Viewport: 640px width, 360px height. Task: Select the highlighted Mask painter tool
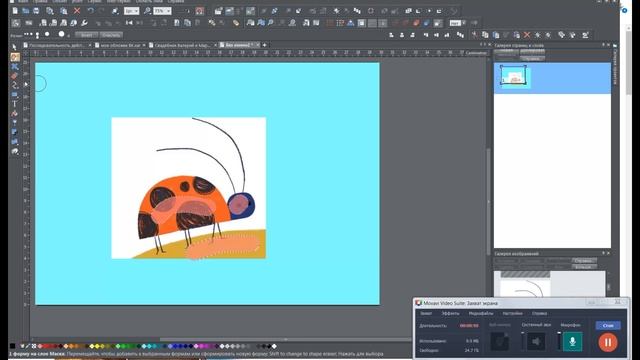[x=15, y=57]
